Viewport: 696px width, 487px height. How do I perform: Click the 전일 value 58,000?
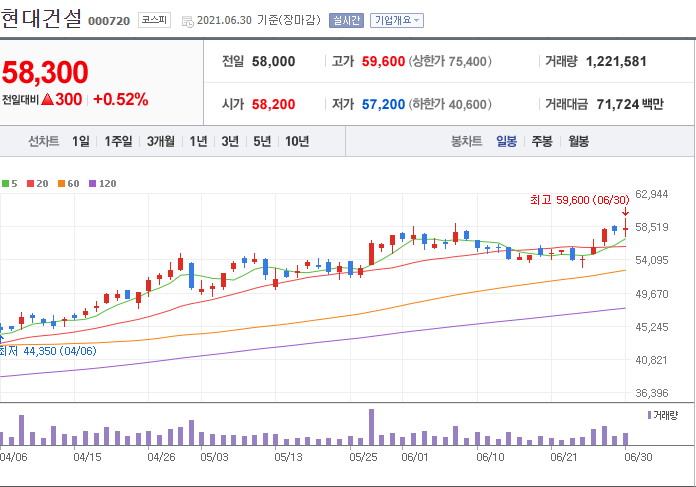tap(273, 61)
